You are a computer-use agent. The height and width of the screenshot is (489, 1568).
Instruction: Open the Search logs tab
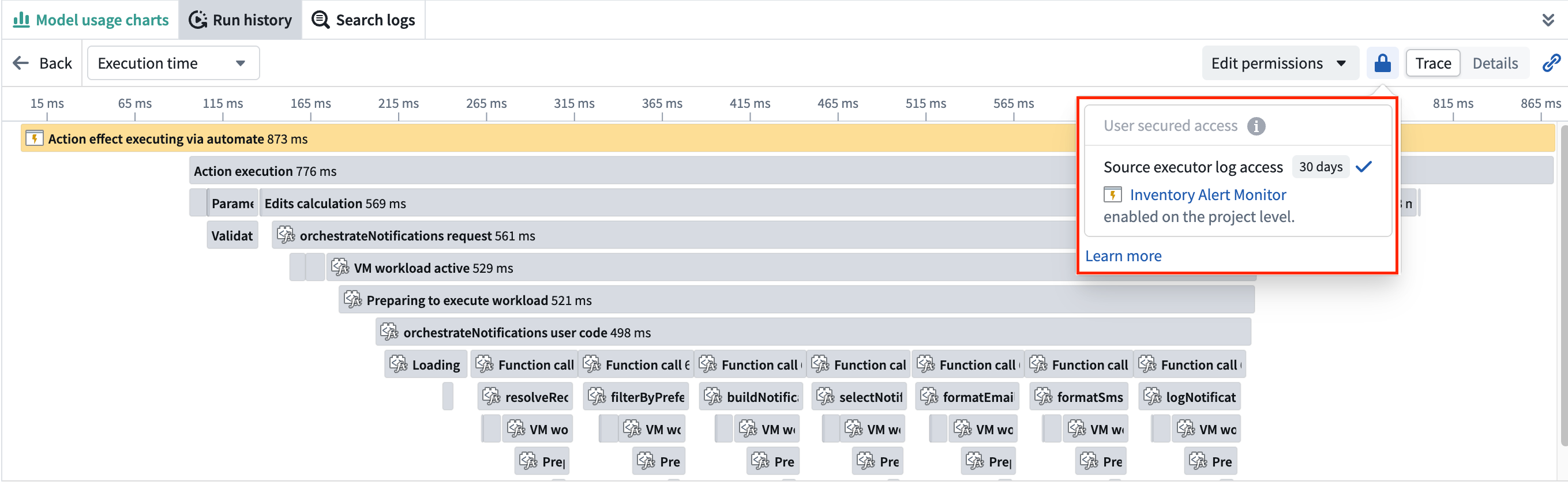tap(363, 20)
